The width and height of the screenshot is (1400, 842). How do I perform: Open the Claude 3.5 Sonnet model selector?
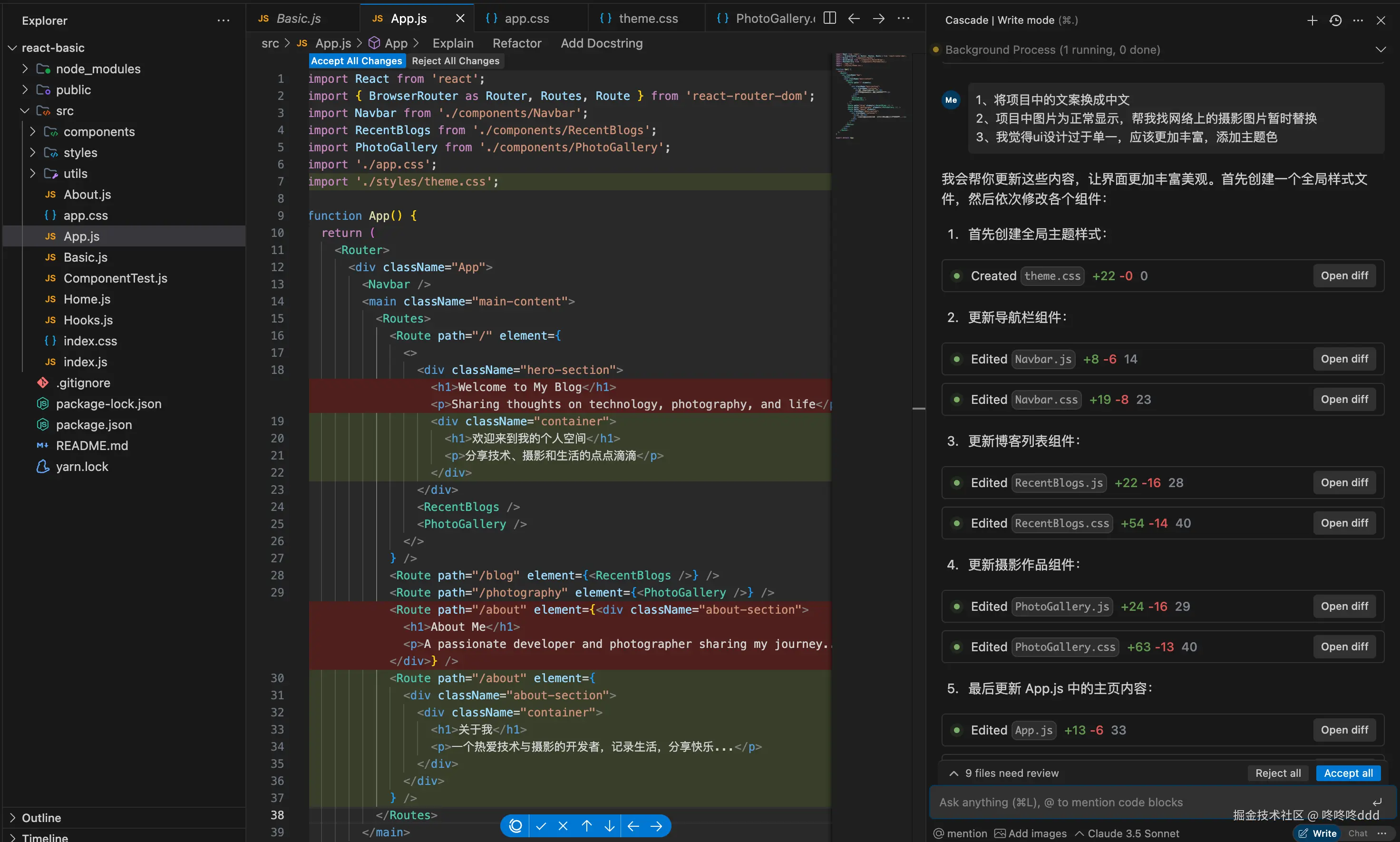[x=1127, y=832]
